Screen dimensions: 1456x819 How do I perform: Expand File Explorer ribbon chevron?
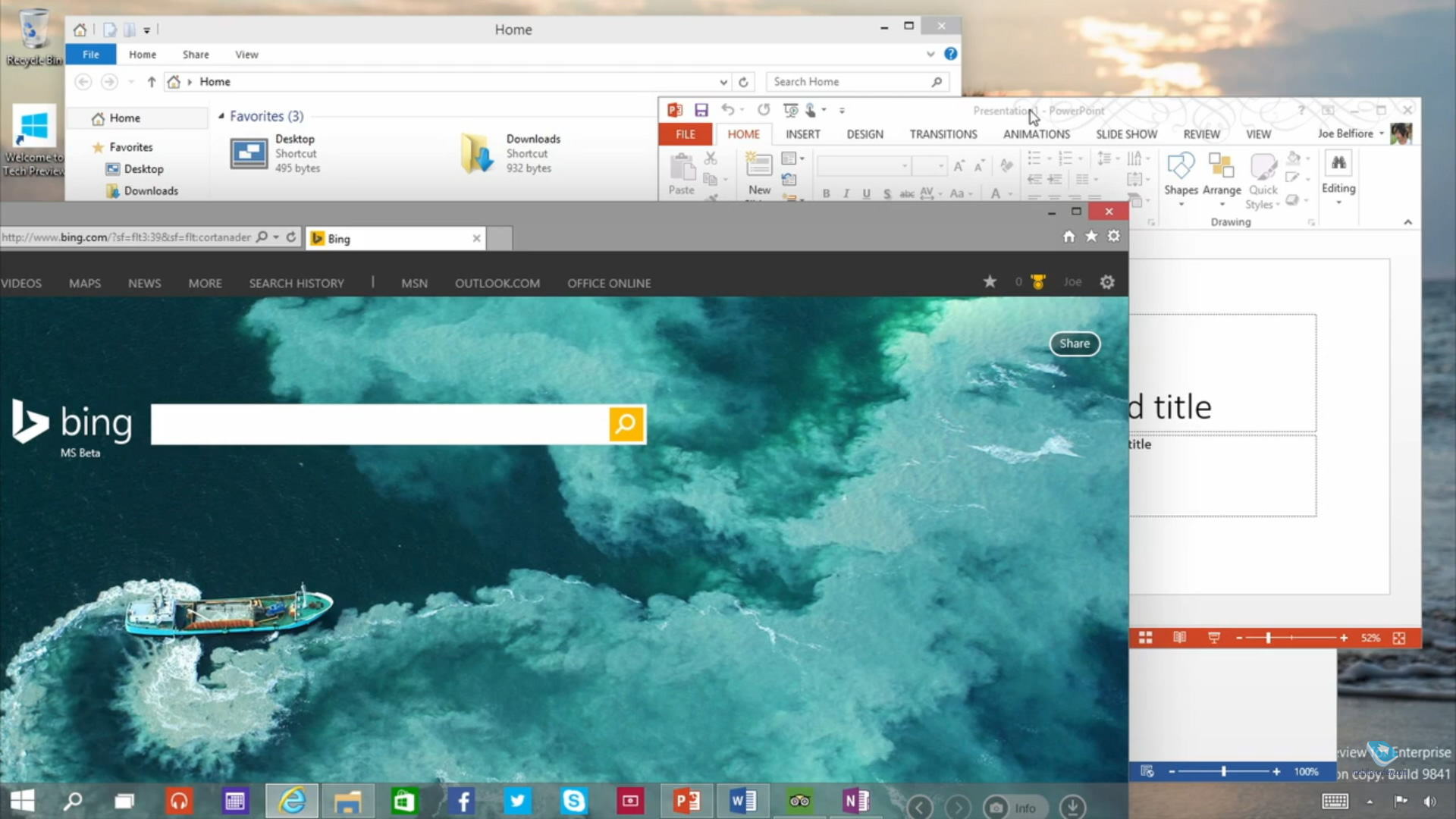pos(930,54)
